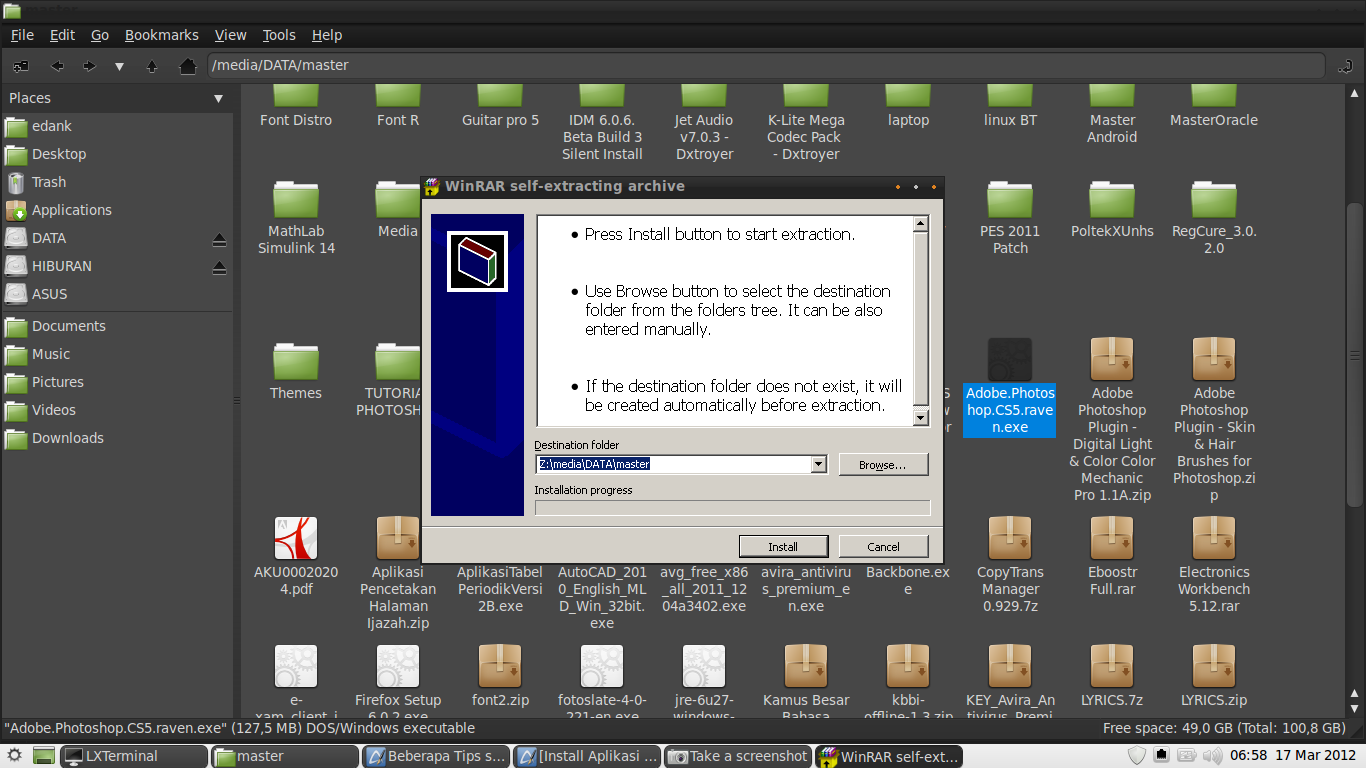
Task: Click the instructions scrollbar down arrow
Action: (x=921, y=418)
